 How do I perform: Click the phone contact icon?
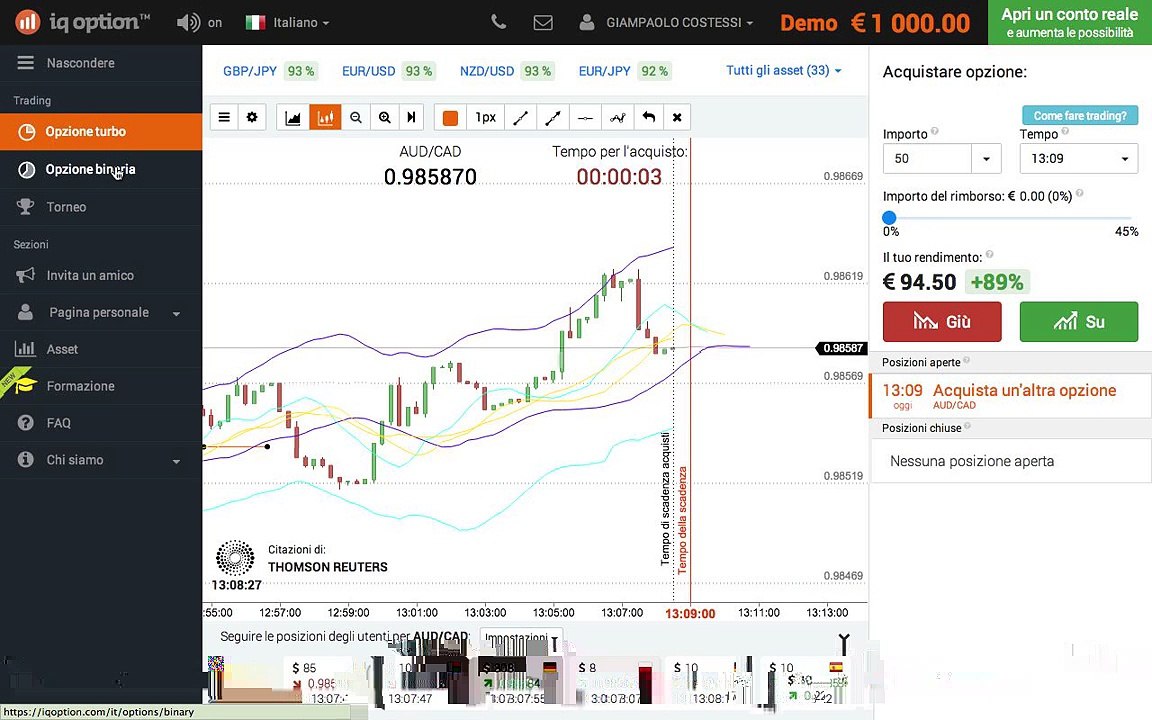(499, 23)
